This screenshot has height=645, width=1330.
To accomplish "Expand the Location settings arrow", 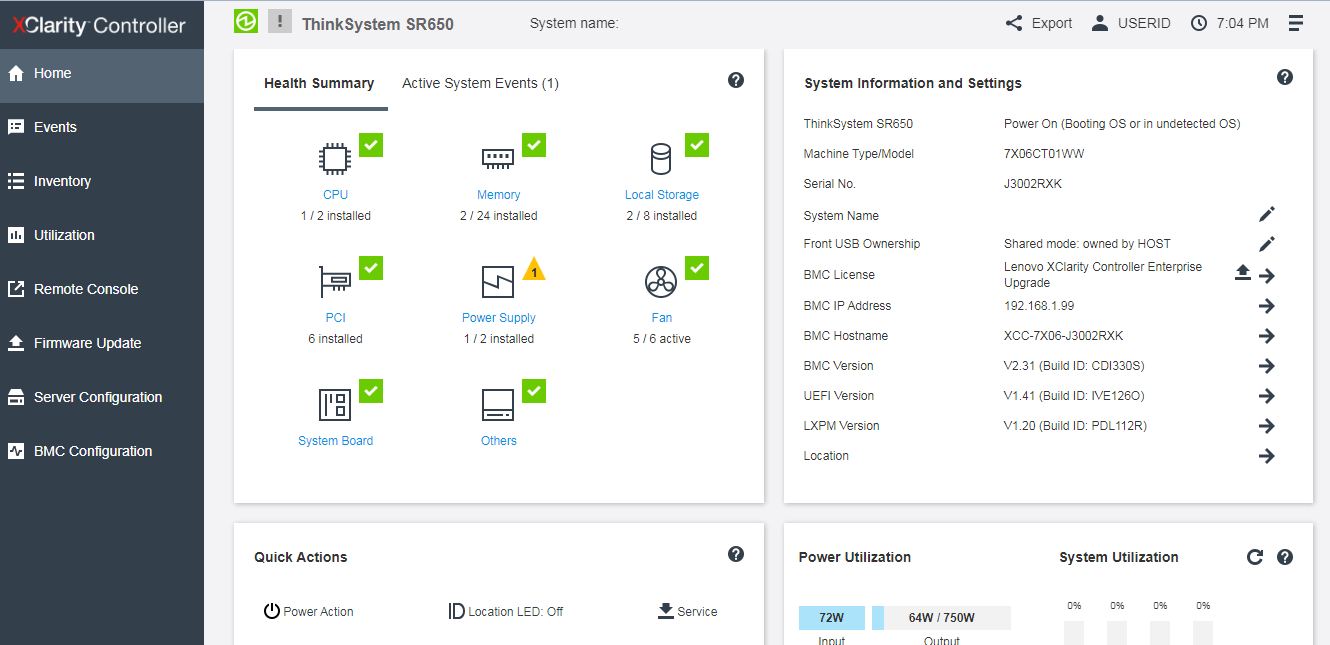I will 1267,456.
